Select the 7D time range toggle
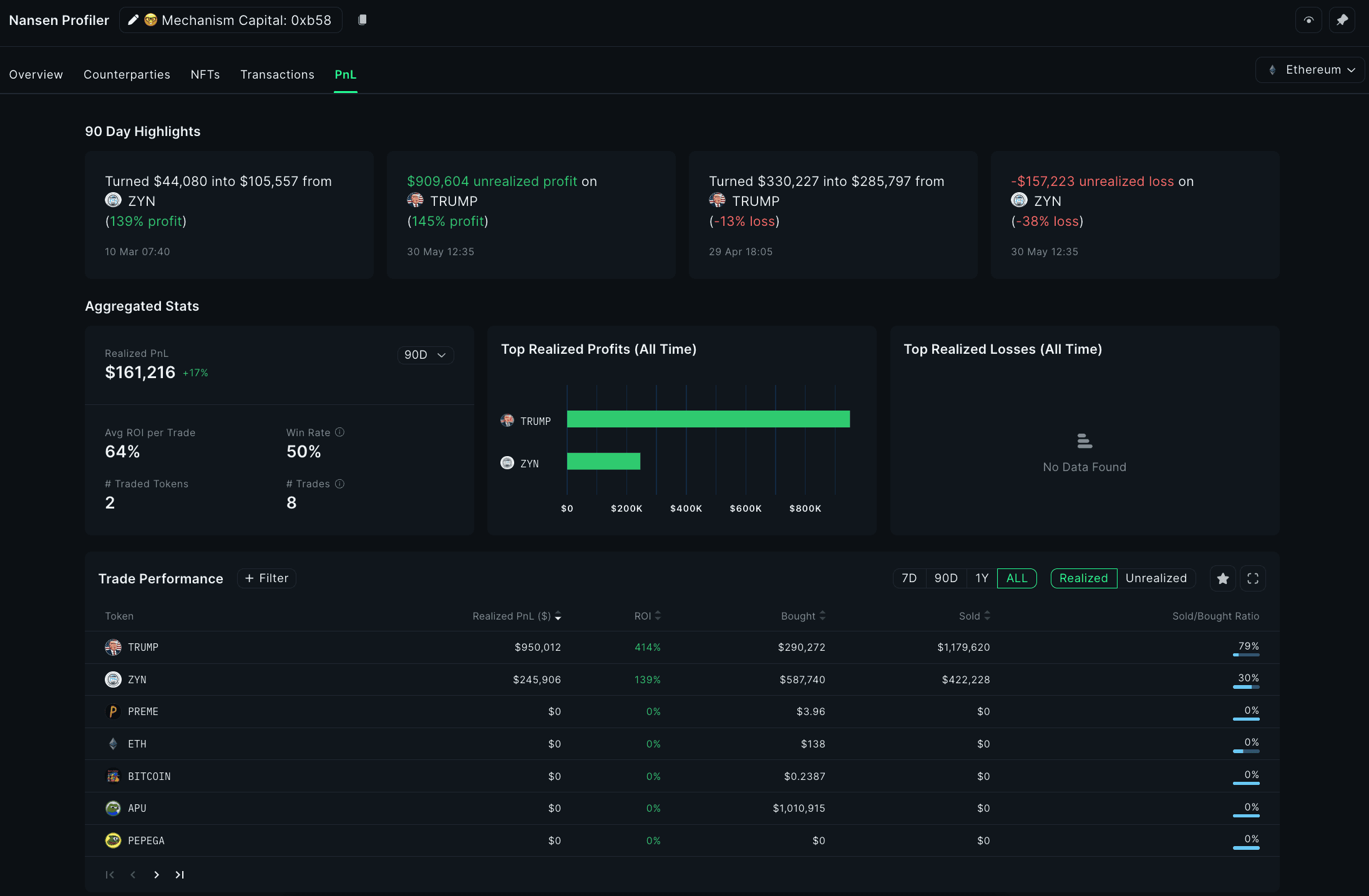The height and width of the screenshot is (896, 1369). pos(909,578)
